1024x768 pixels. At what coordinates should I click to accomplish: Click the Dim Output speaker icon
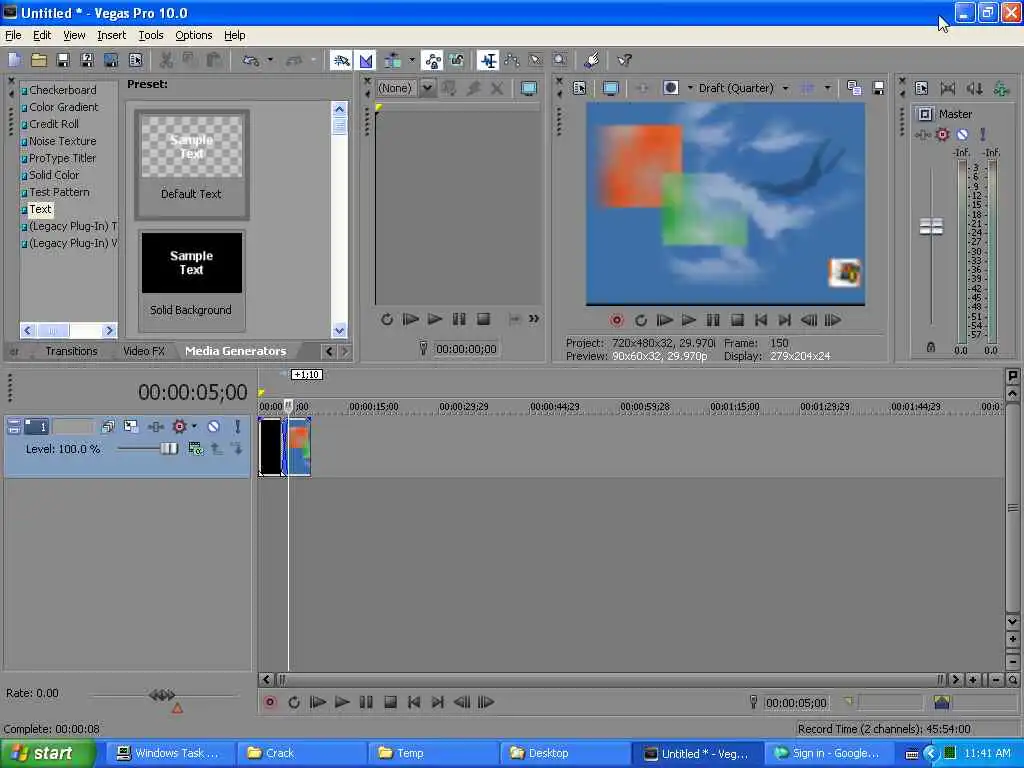[x=974, y=88]
